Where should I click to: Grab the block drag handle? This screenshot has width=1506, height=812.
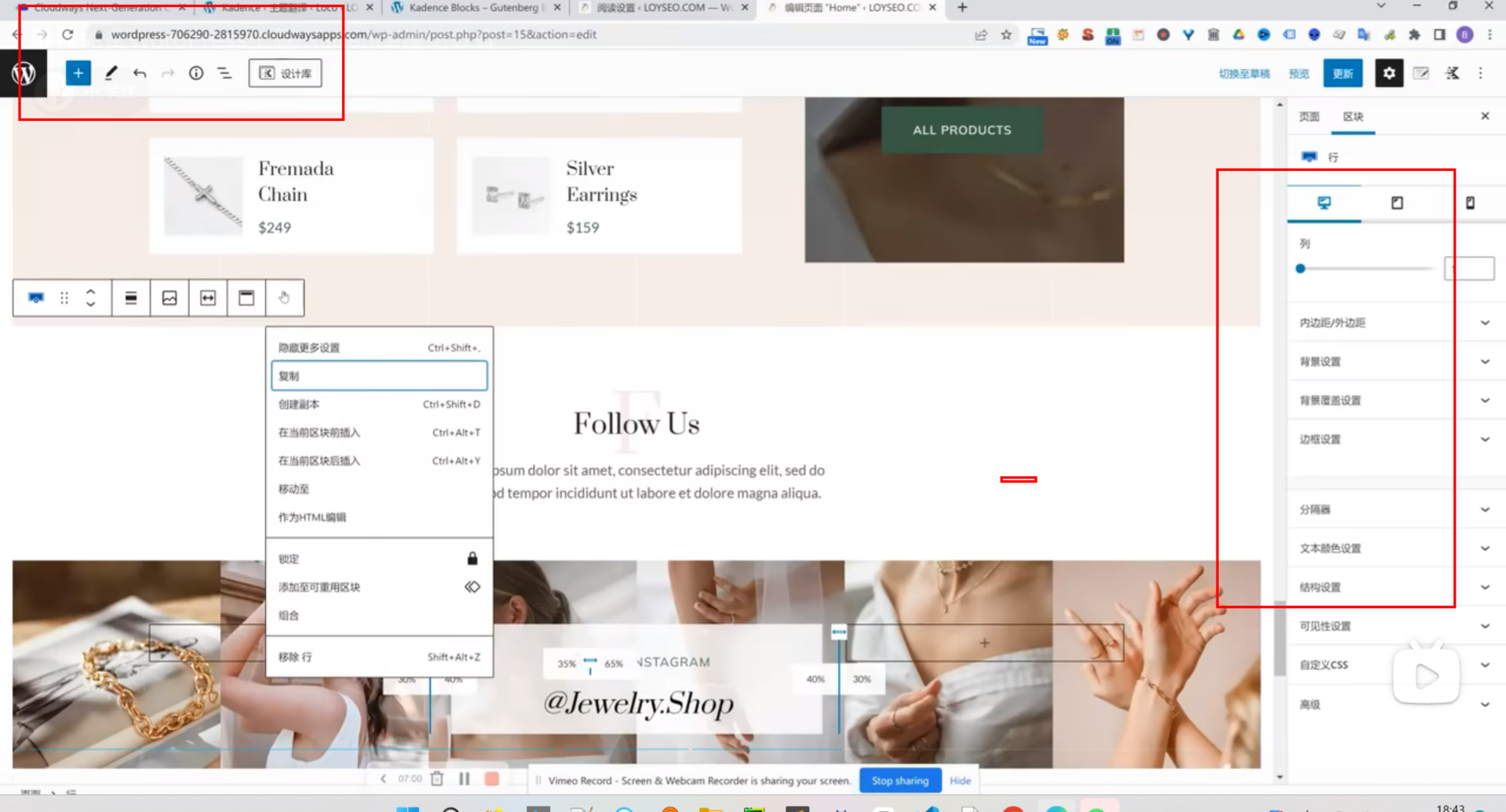click(64, 297)
